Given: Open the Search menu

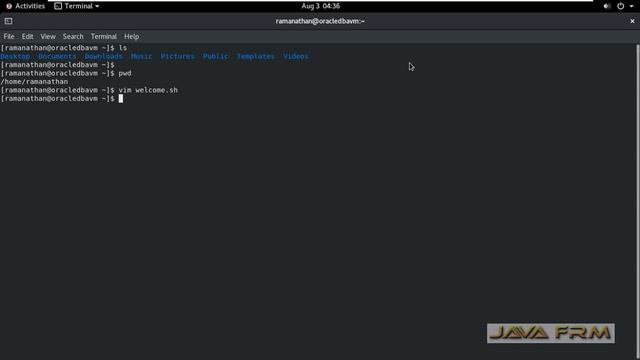Looking at the screenshot, I should click(73, 36).
